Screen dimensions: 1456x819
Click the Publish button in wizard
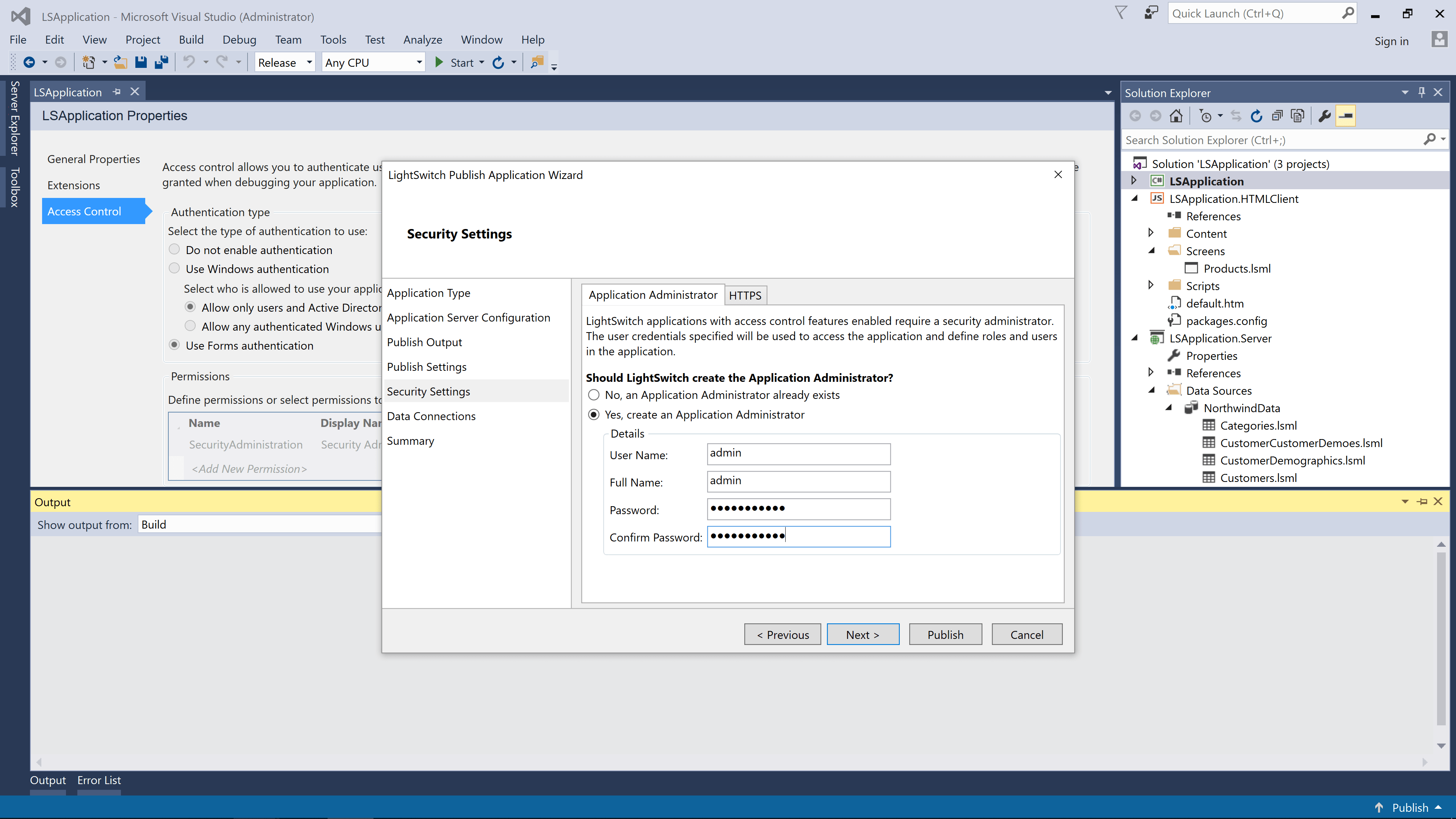(945, 634)
